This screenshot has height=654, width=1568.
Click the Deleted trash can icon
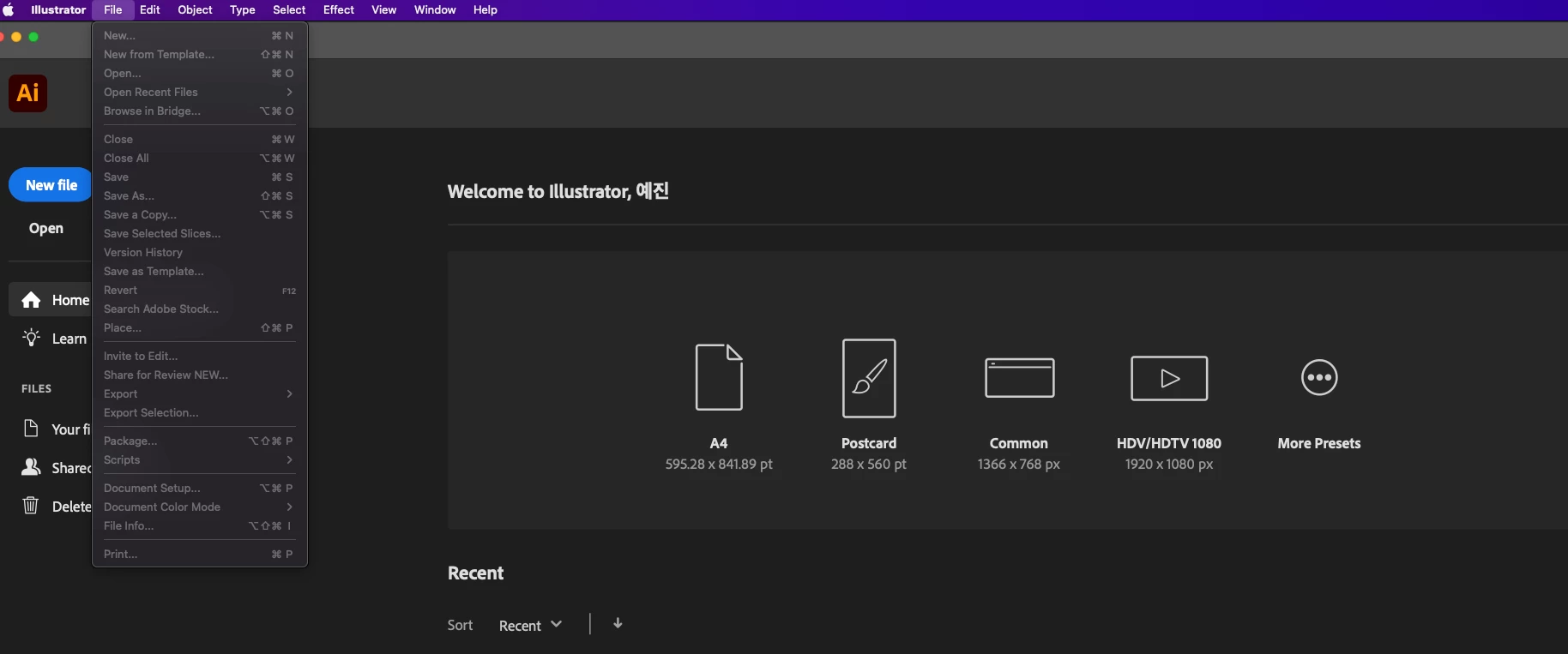31,506
